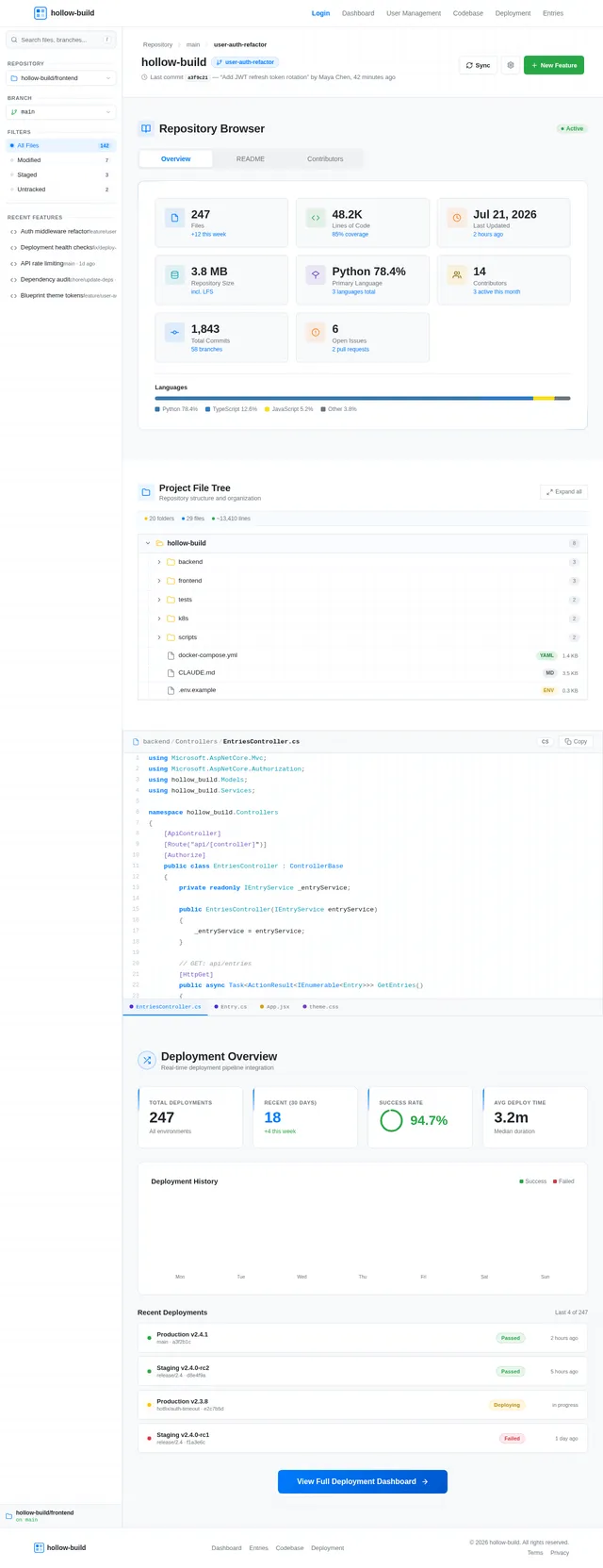The image size is (603, 1568).
Task: Click the Expand all button
Action: point(563,492)
